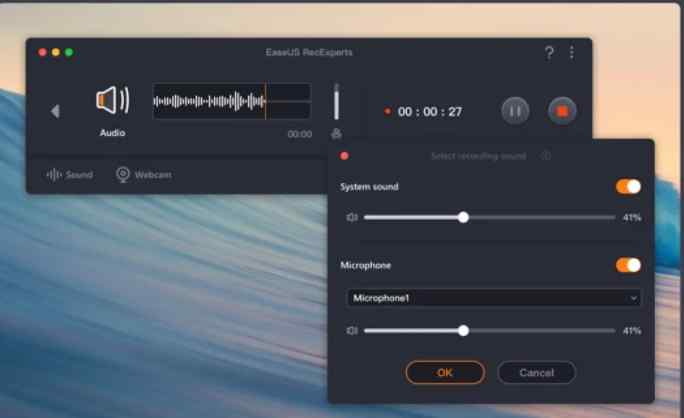The height and width of the screenshot is (418, 684).
Task: Click the Audio speaker icon
Action: [113, 100]
